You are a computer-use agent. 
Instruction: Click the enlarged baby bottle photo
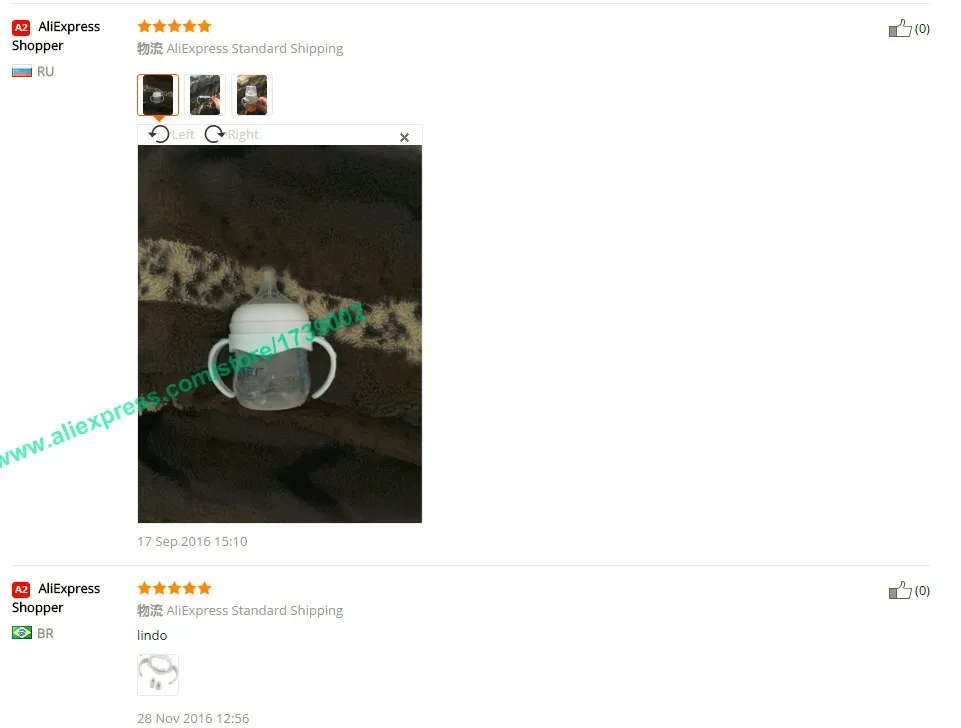tap(279, 334)
